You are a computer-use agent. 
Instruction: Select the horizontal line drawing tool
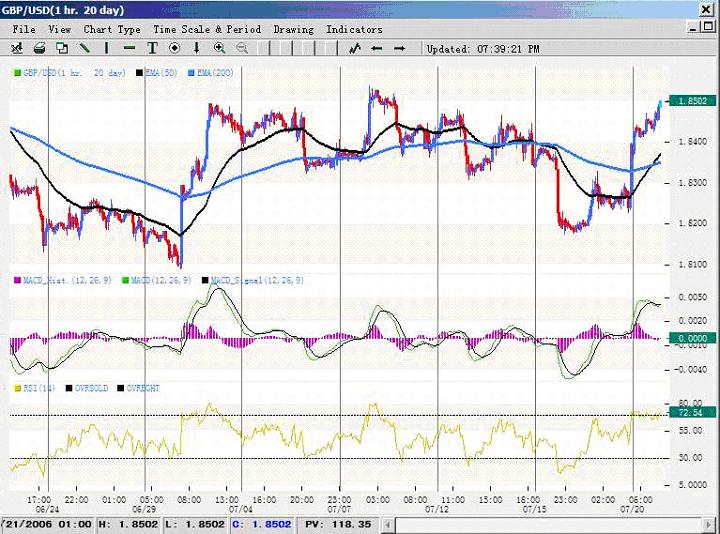(x=129, y=48)
